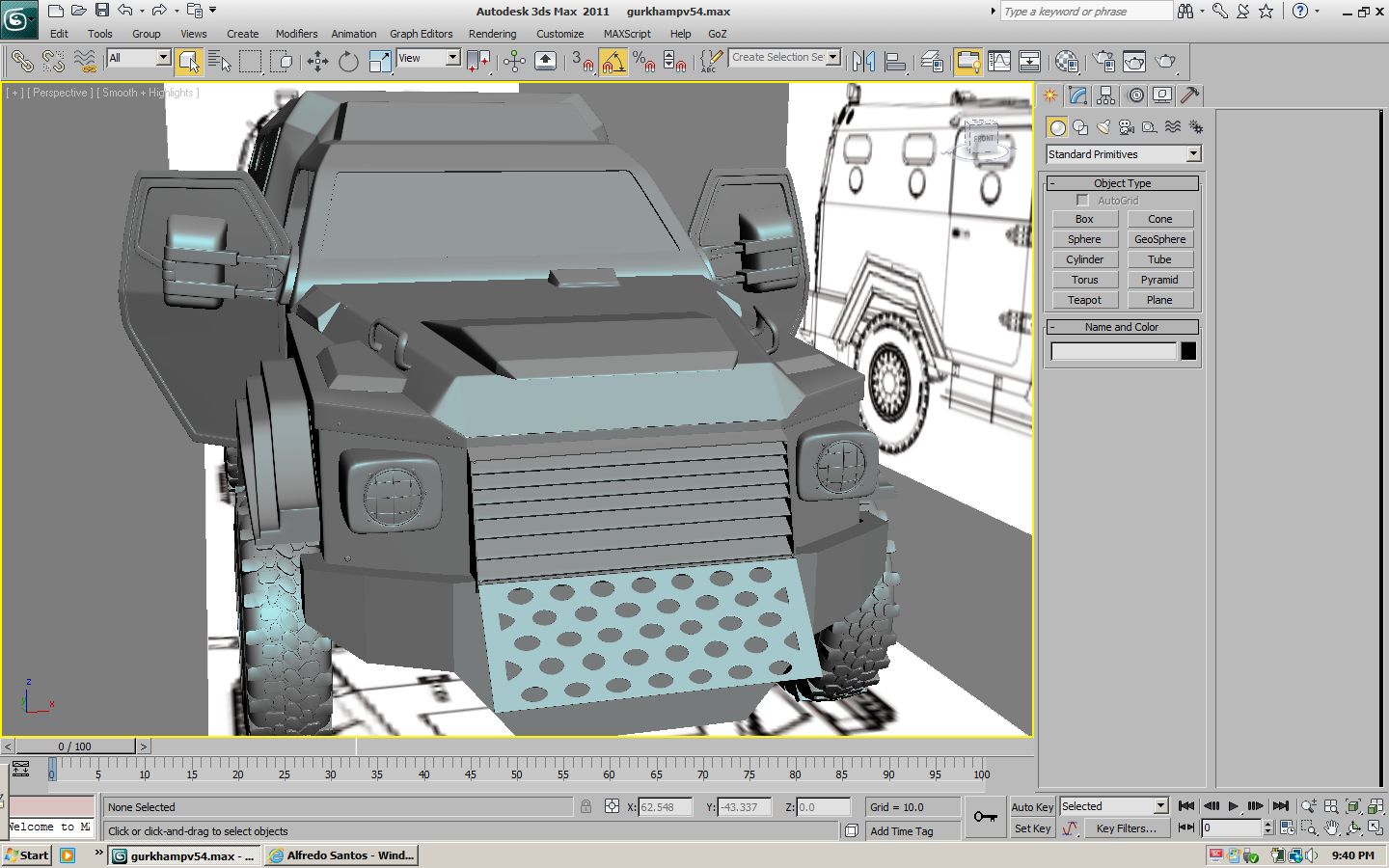1389x868 pixels.
Task: Activate the Select and Rotate tool
Action: coord(348,62)
